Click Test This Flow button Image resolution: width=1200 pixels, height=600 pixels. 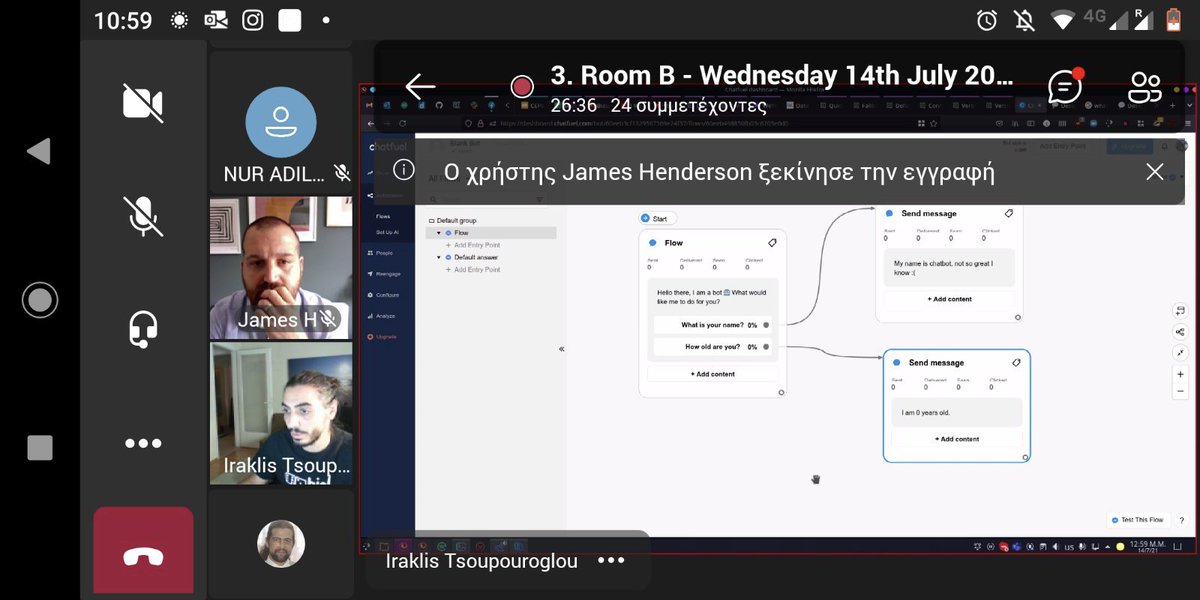coord(1138,520)
